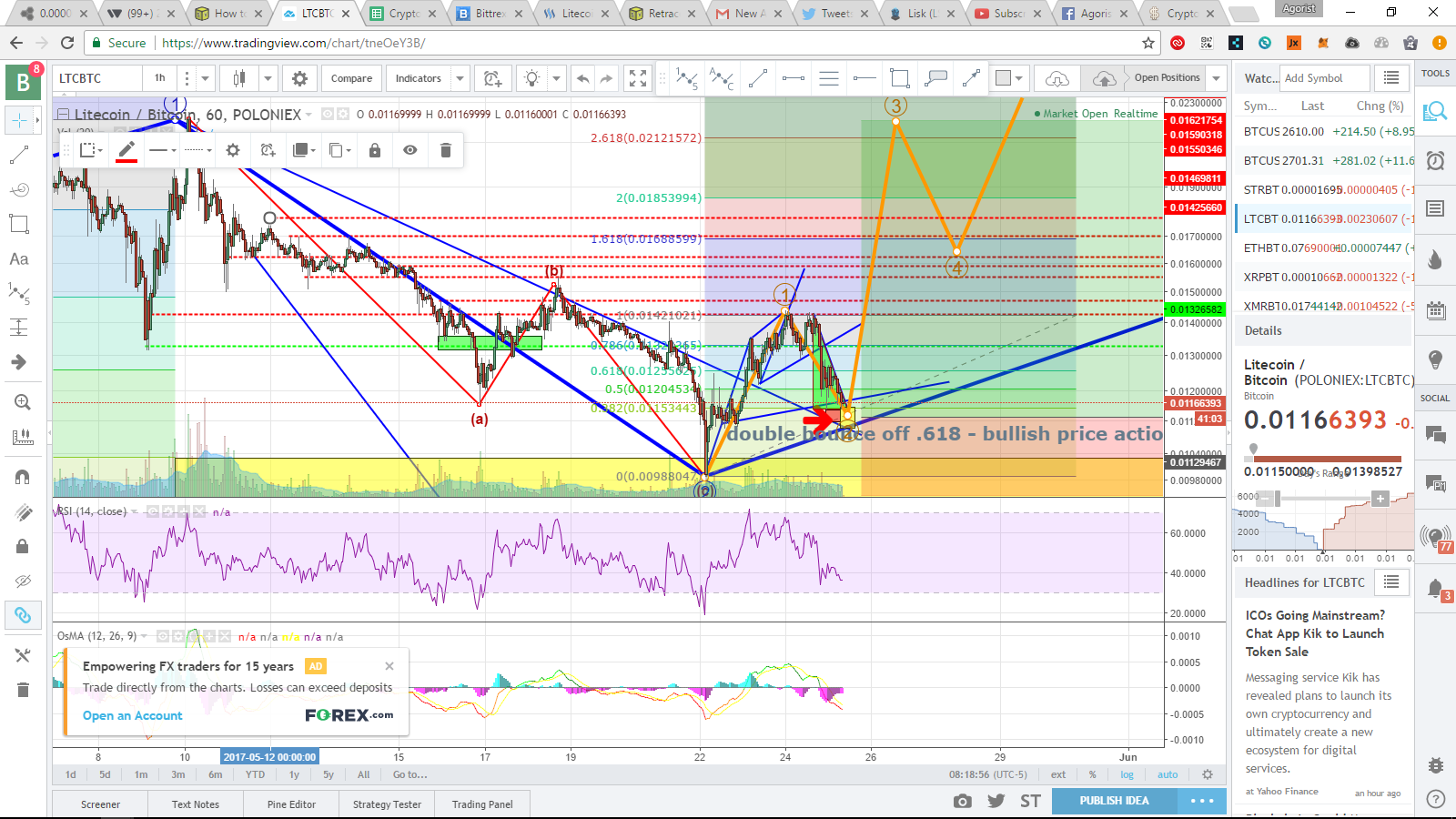Select the 1d date range button

point(70,775)
